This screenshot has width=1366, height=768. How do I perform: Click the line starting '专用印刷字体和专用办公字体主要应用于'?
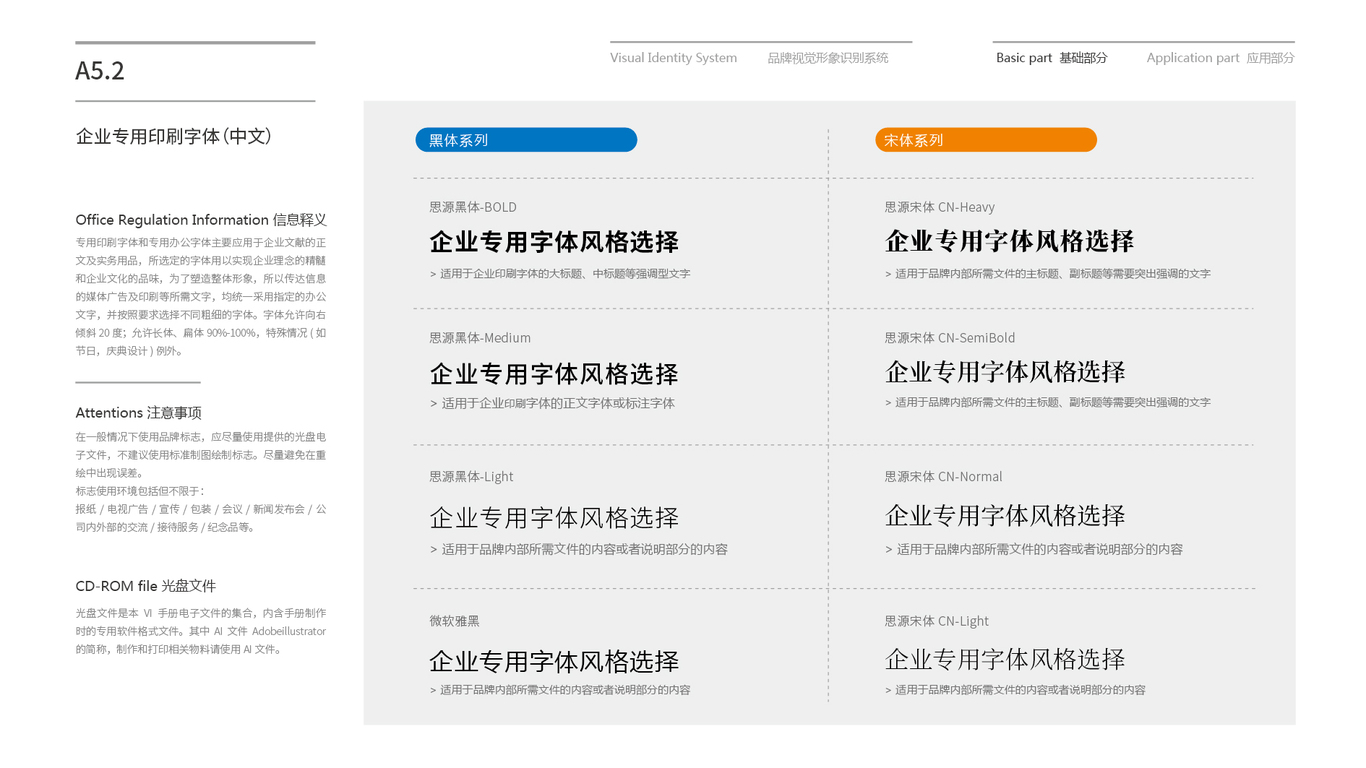(x=201, y=243)
